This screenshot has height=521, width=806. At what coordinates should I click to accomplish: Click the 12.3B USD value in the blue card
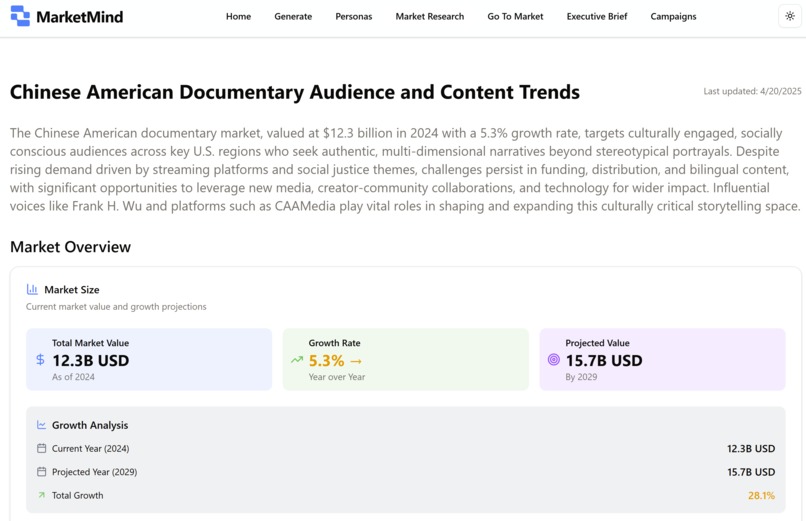(x=90, y=361)
